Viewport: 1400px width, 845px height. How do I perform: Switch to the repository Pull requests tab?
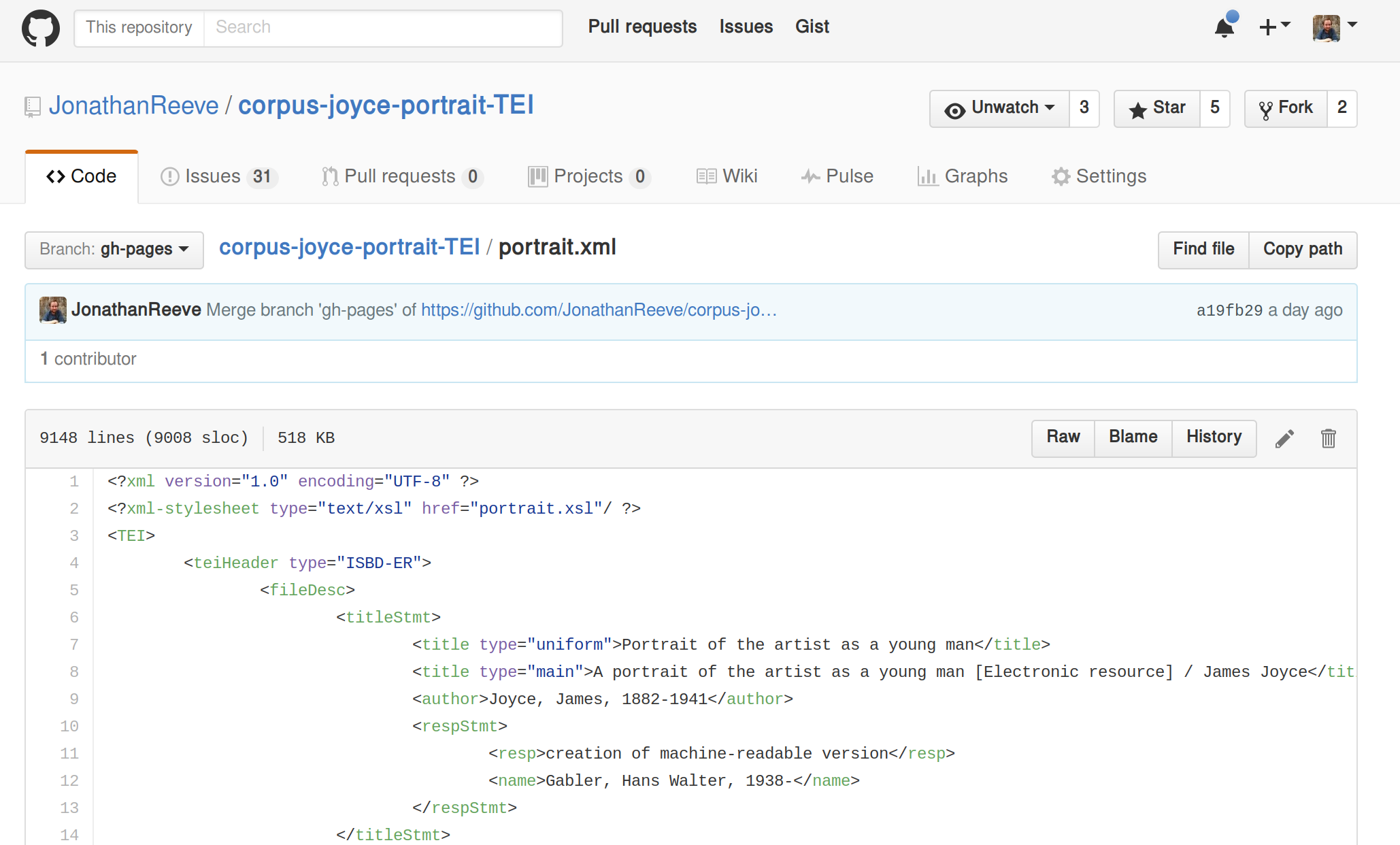tap(402, 177)
